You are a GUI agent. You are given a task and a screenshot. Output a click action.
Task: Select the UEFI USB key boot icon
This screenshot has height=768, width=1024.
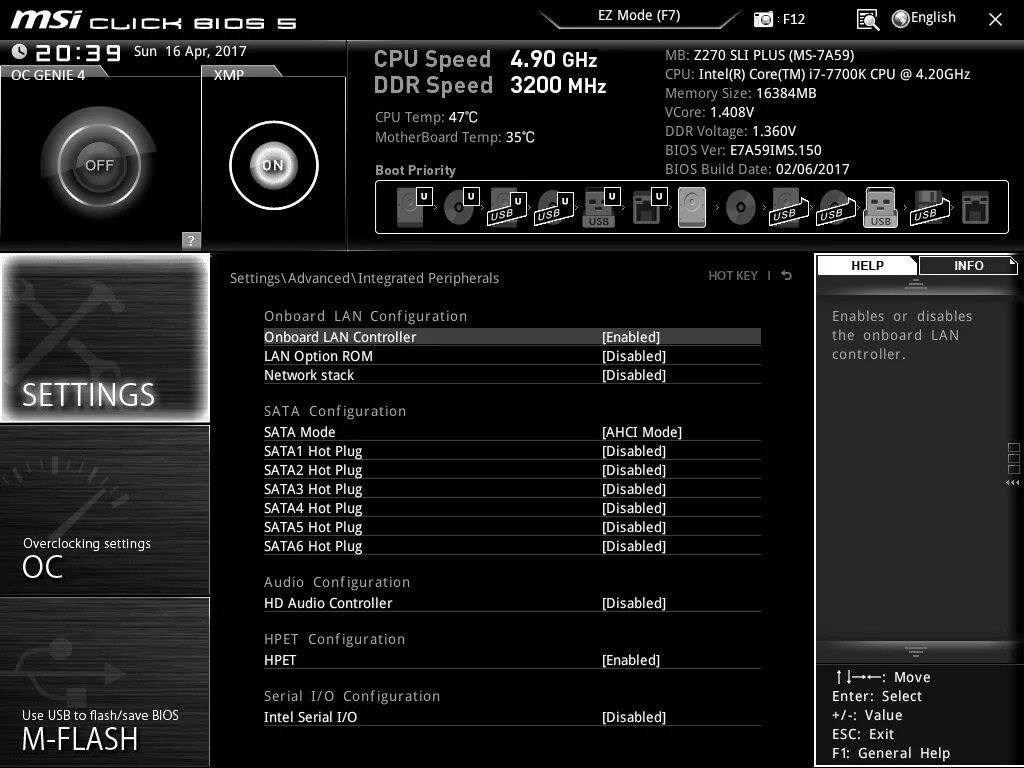click(601, 207)
